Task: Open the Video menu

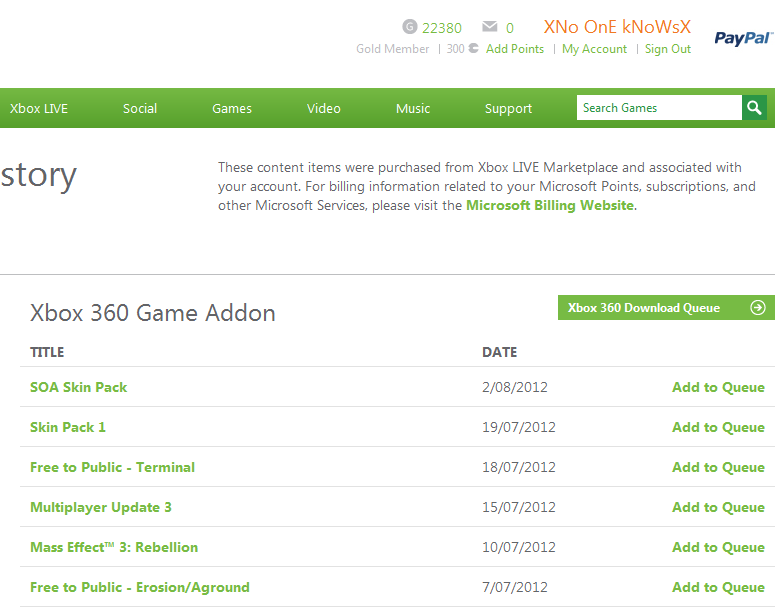Action: click(324, 109)
